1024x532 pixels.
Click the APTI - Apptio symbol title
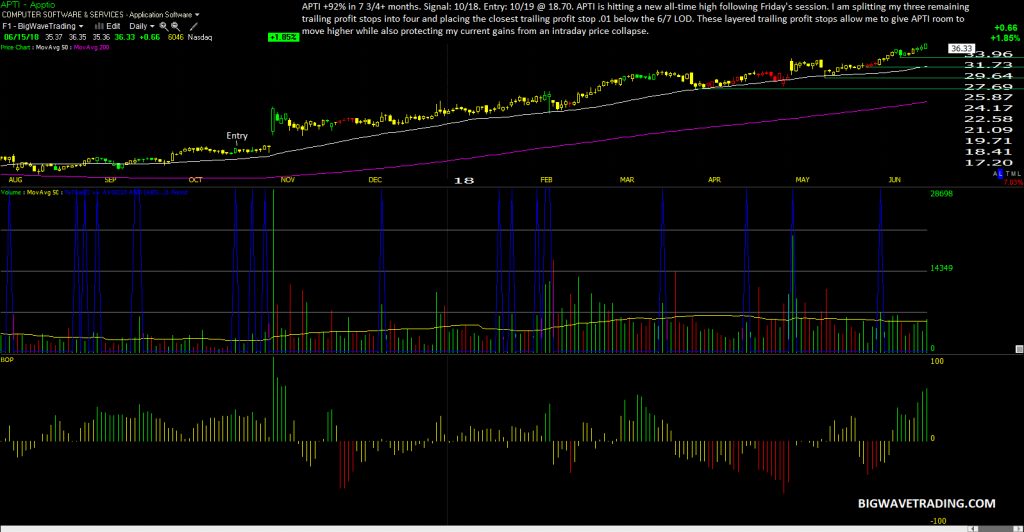[28, 5]
